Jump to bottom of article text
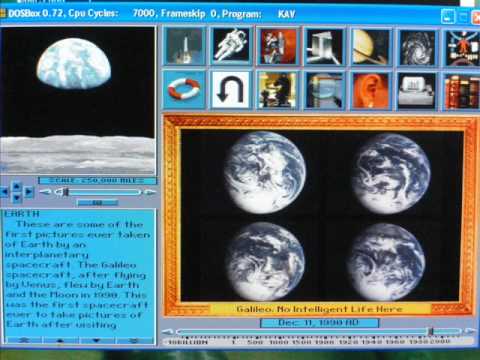Image resolution: width=480 pixels, height=360 pixels. click(134, 340)
